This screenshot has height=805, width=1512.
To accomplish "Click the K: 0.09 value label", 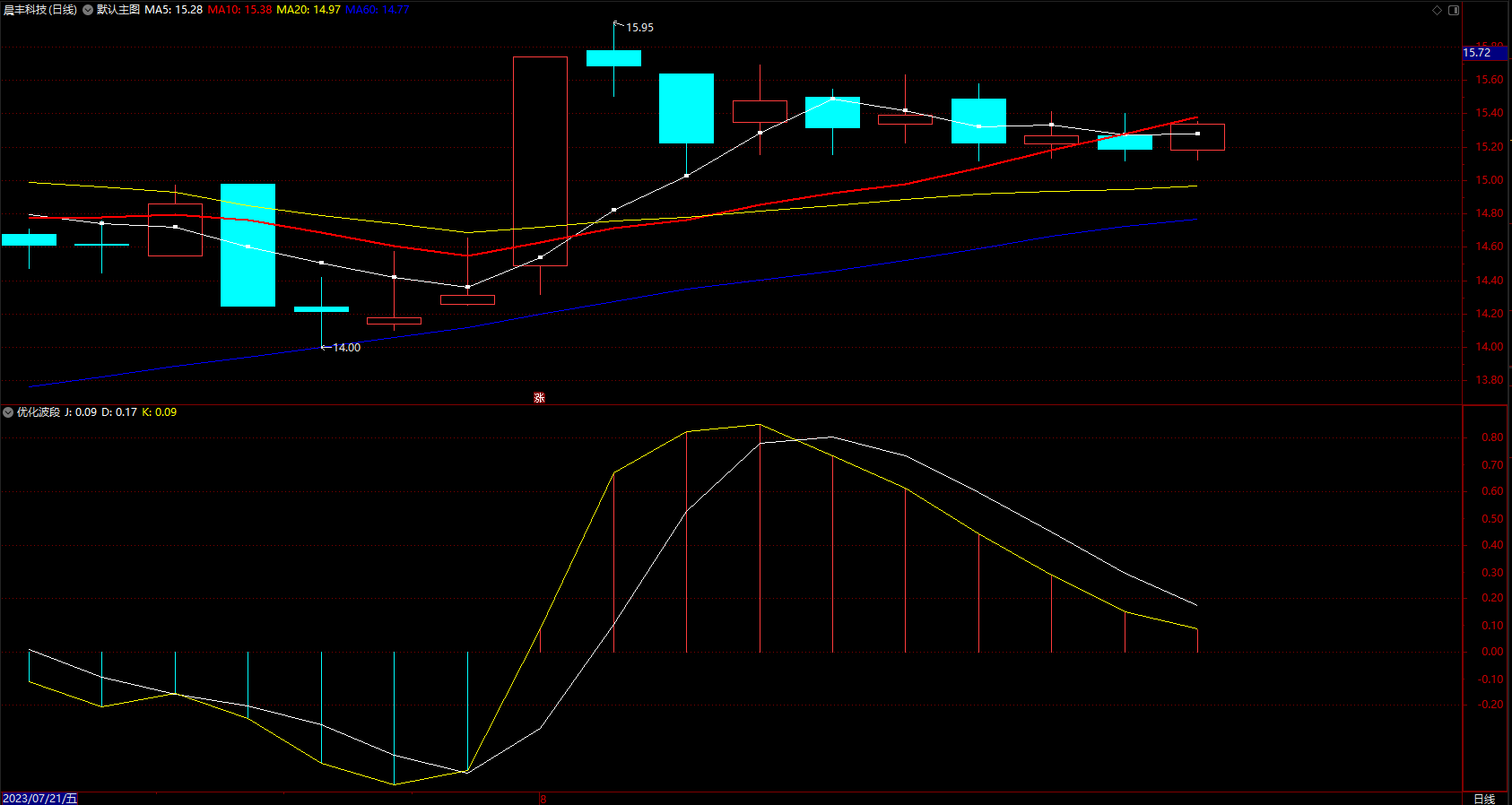I will [160, 412].
